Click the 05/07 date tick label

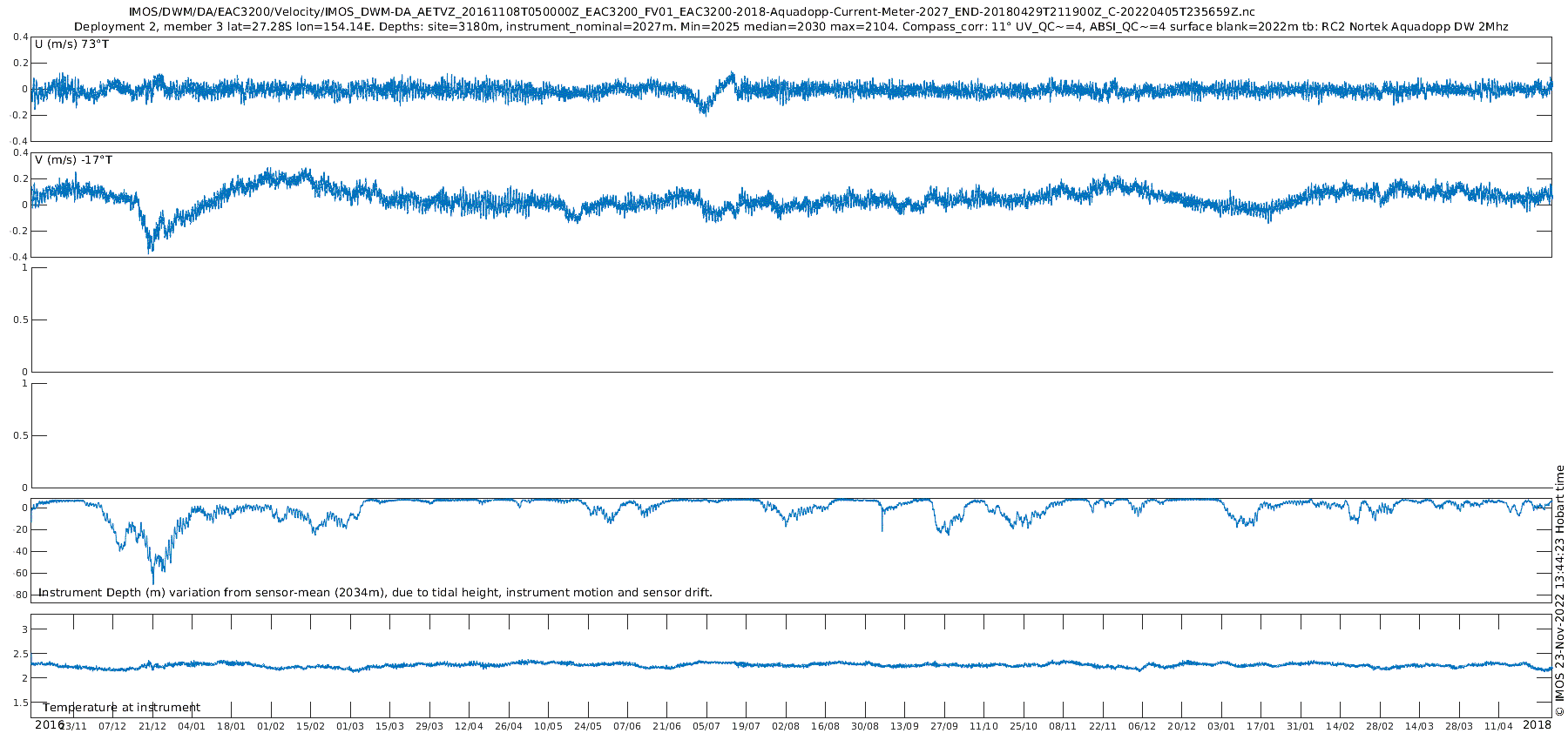(706, 727)
